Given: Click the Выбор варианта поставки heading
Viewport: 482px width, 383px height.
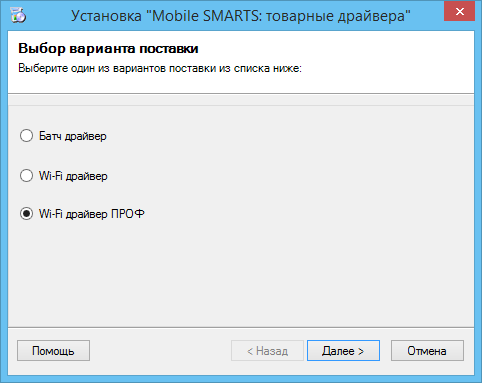Looking at the screenshot, I should click(x=108, y=49).
